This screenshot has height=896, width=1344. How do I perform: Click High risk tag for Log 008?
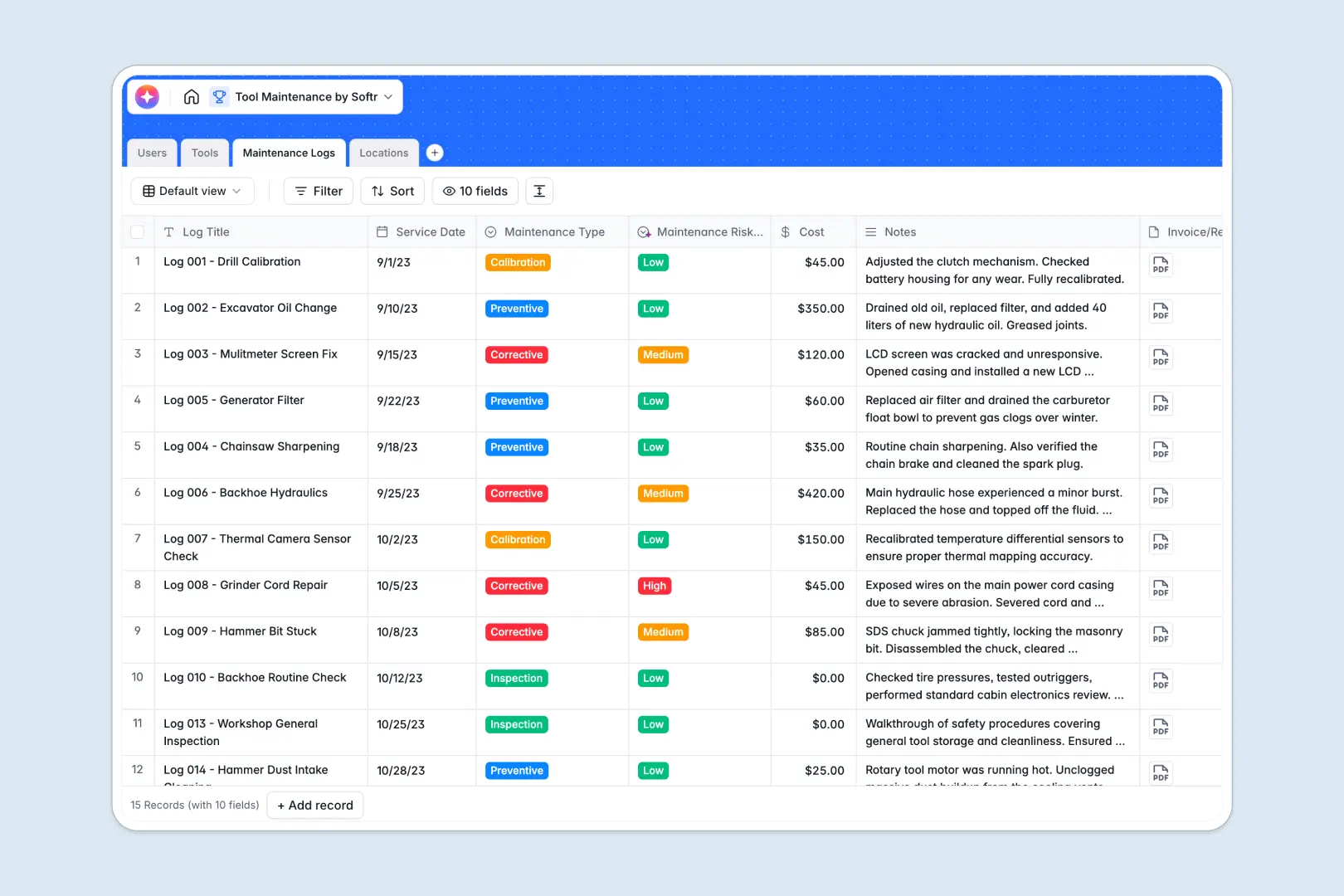tap(655, 586)
